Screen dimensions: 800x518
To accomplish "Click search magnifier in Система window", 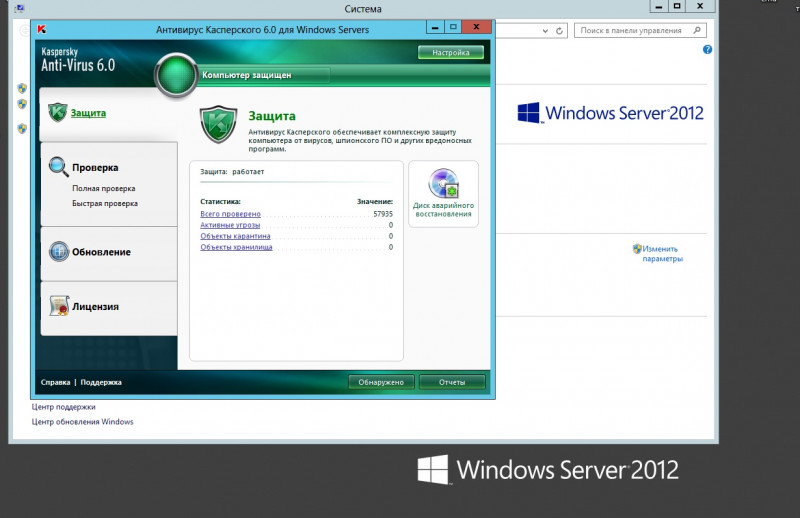I will (697, 31).
